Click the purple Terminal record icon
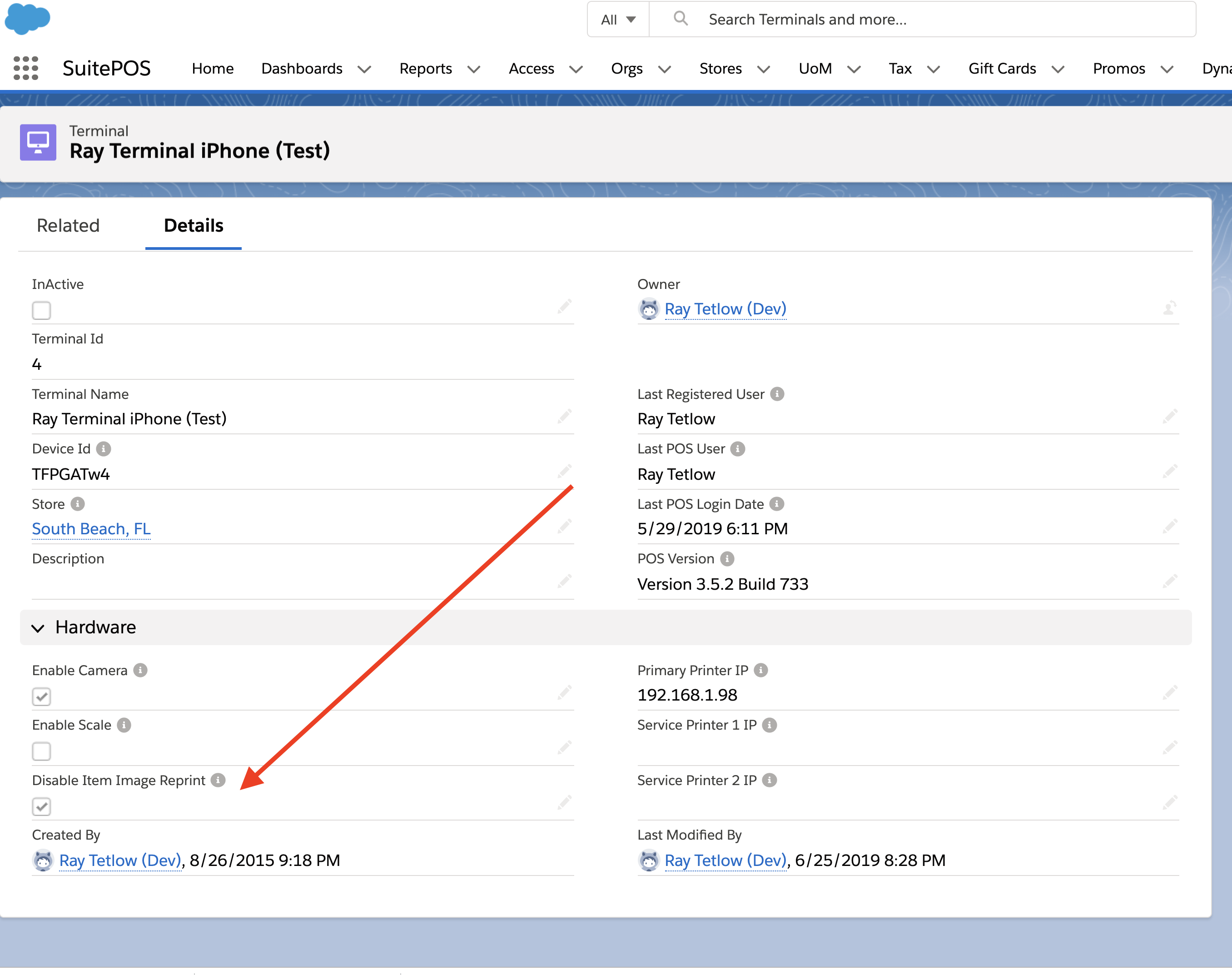This screenshot has height=975, width=1232. click(38, 142)
